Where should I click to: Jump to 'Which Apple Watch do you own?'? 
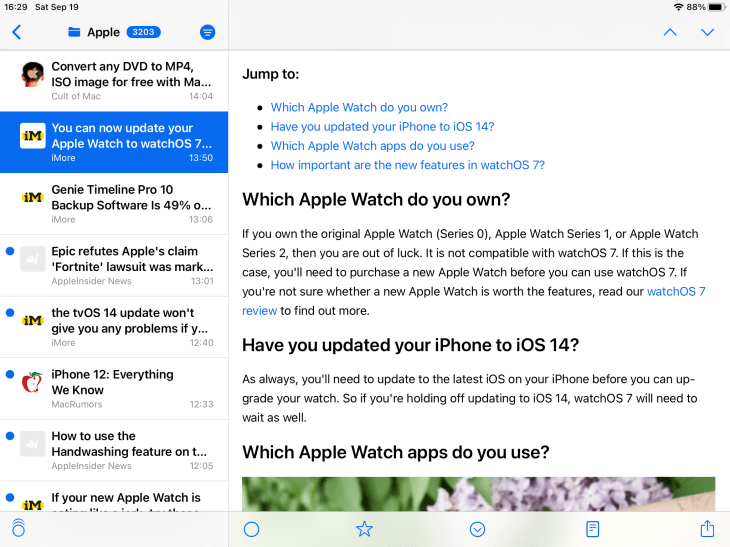tap(359, 108)
